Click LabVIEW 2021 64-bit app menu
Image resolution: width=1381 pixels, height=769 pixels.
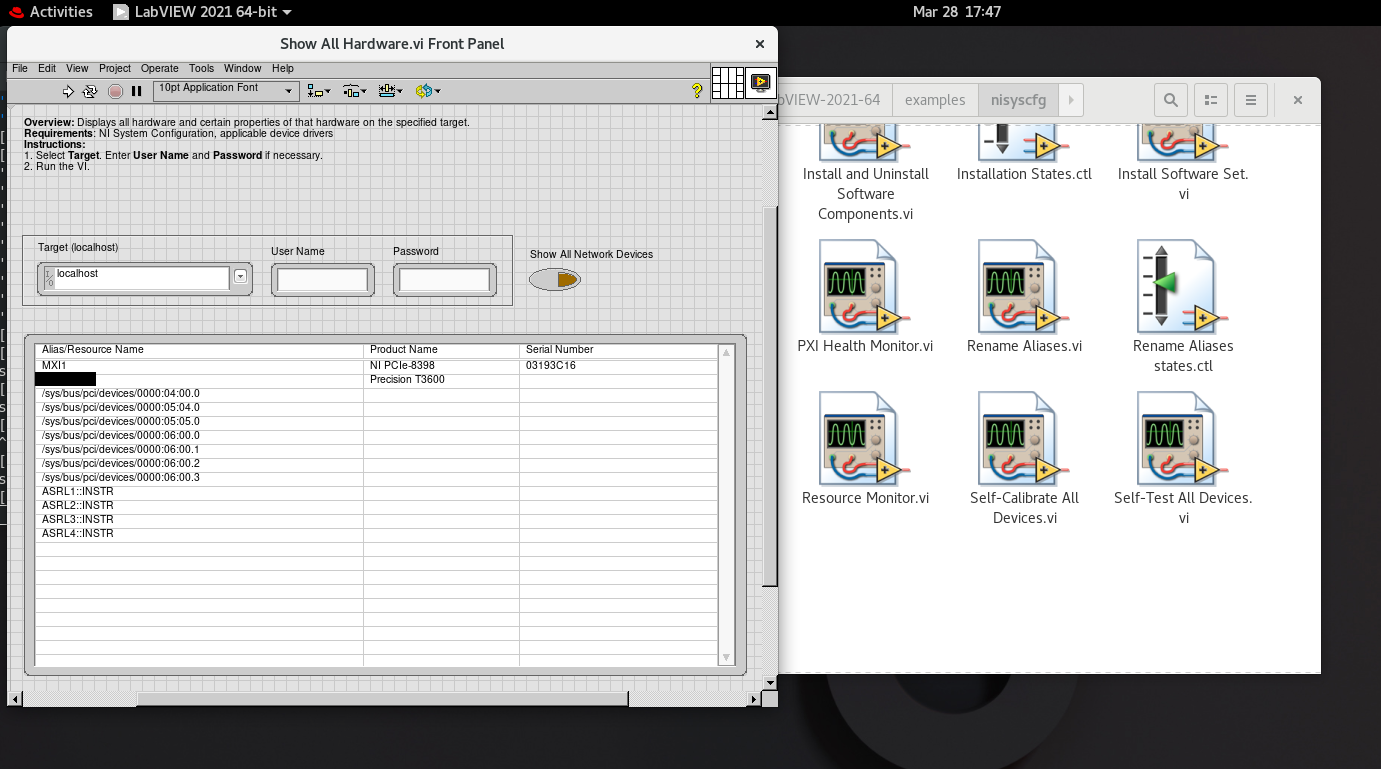[202, 12]
